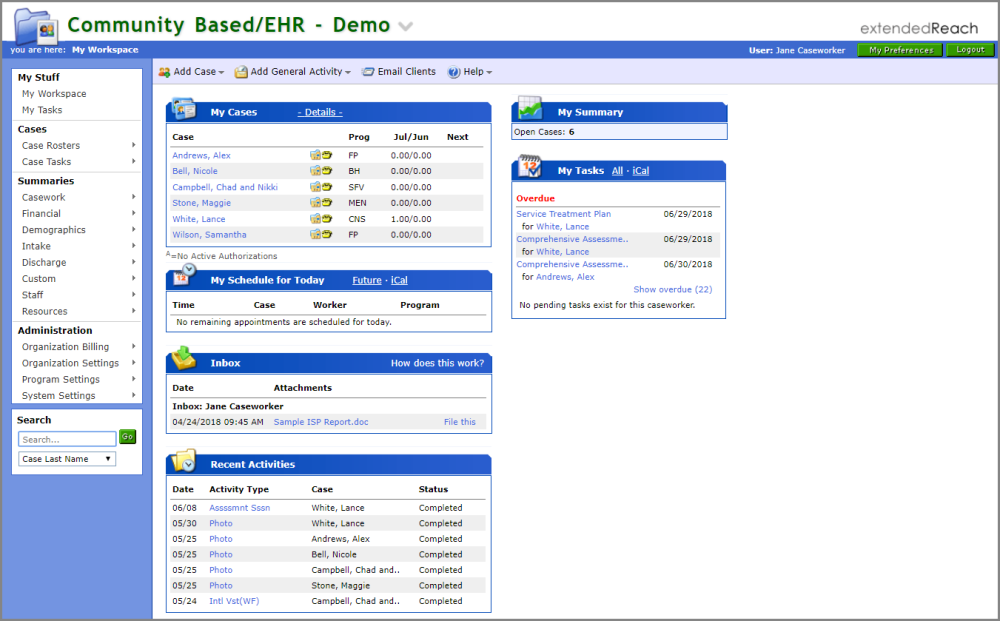Click the Help question mark icon
Screen dimensions: 1000x621
click(453, 72)
